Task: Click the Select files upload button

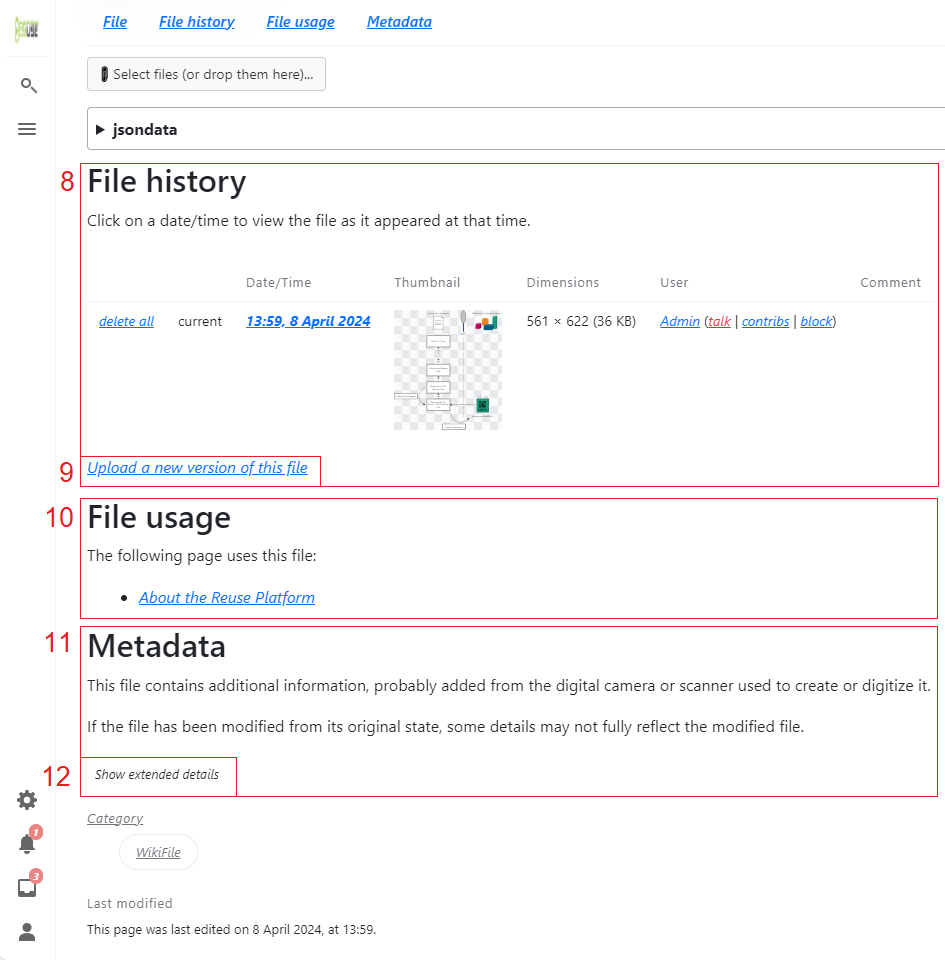Action: (206, 74)
